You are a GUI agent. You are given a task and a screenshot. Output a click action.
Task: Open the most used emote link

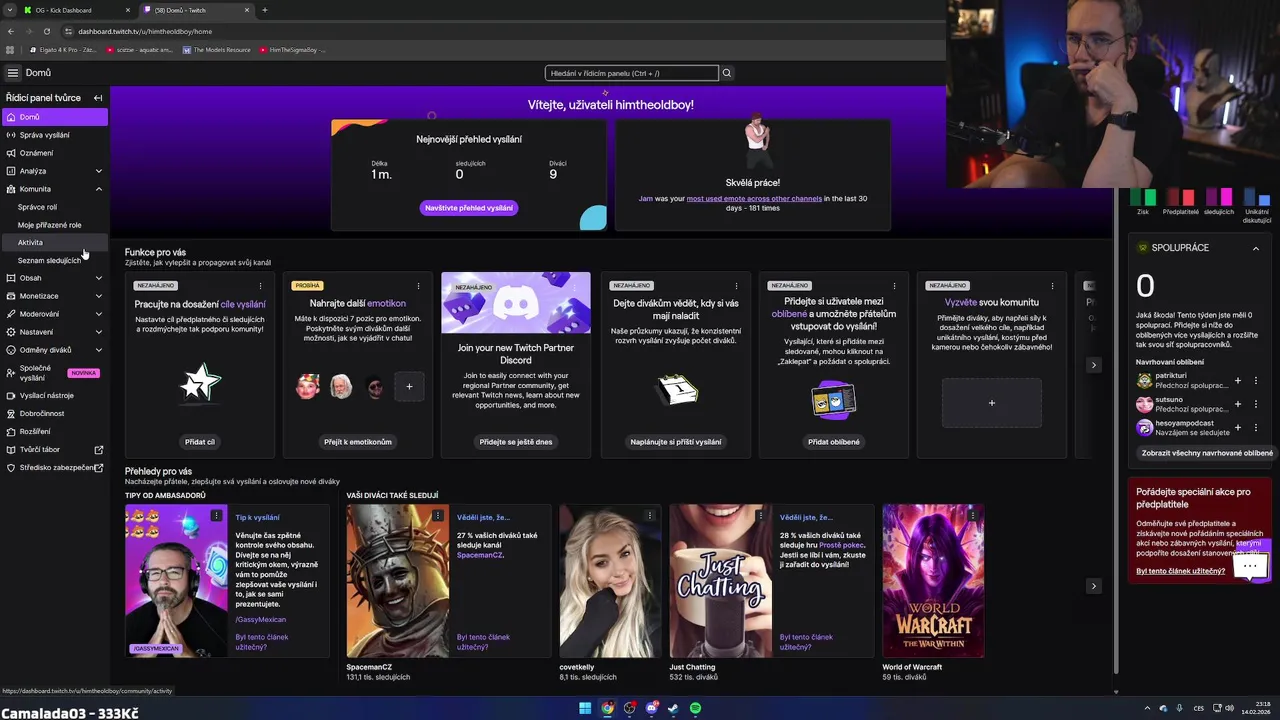pyautogui.click(x=754, y=198)
